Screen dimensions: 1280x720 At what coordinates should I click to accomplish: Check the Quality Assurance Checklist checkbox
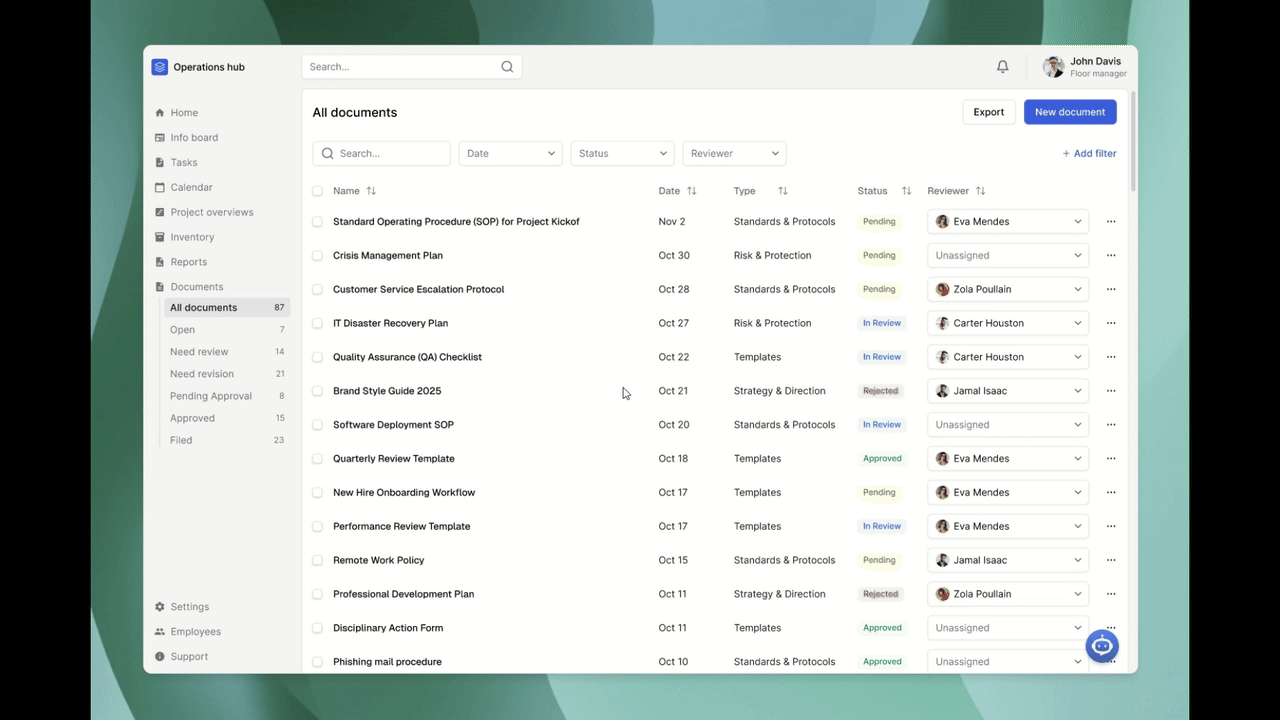point(317,357)
